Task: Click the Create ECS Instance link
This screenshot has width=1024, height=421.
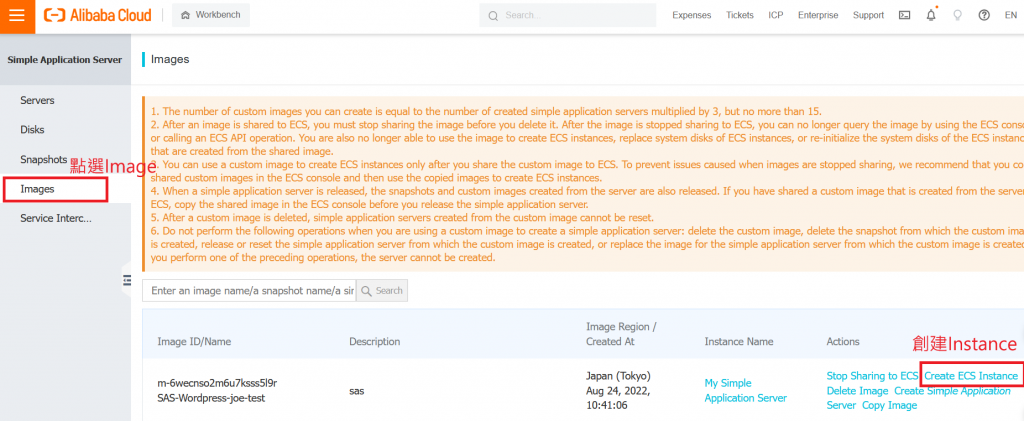Action: (x=971, y=376)
